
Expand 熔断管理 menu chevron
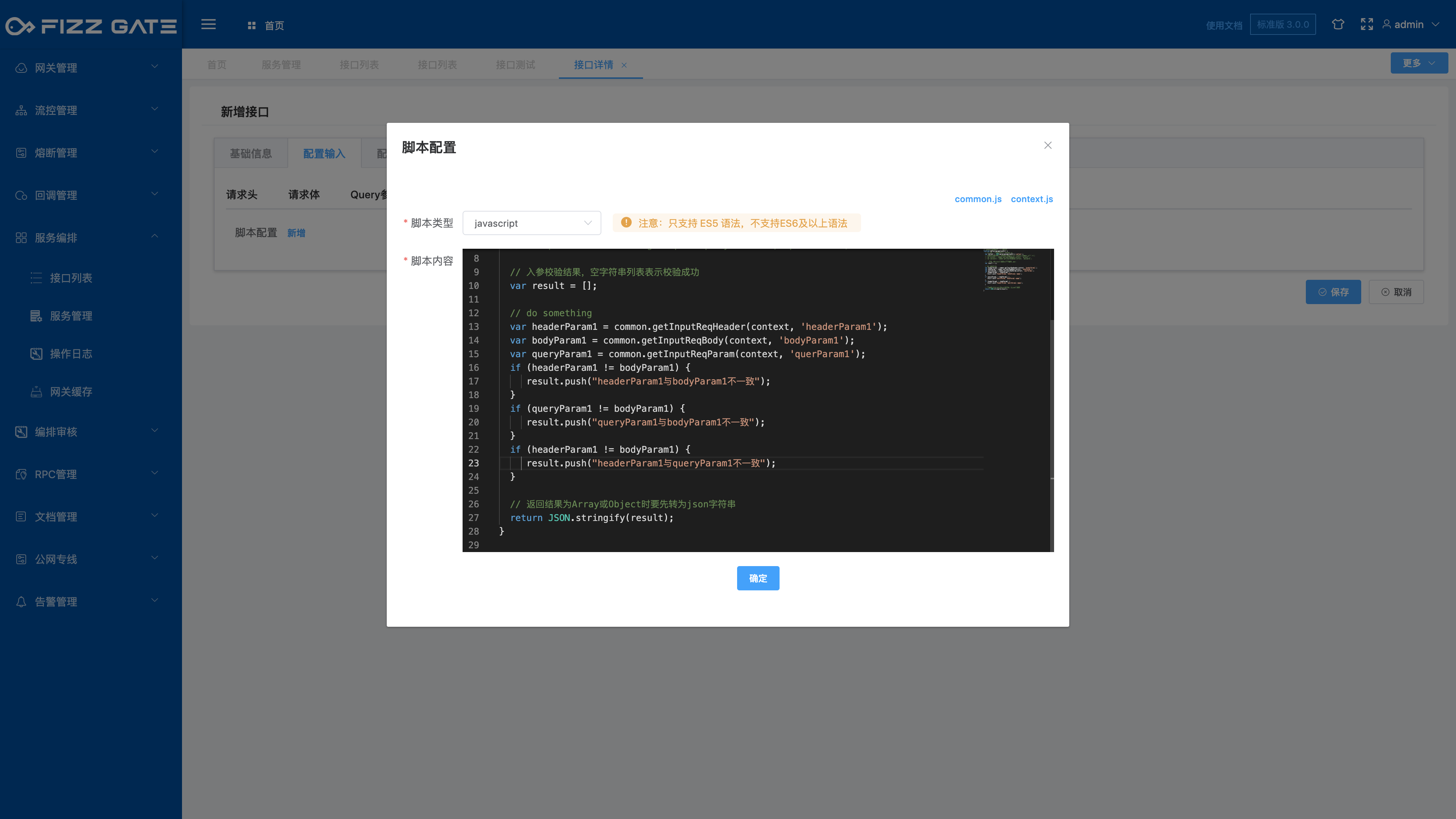155,152
